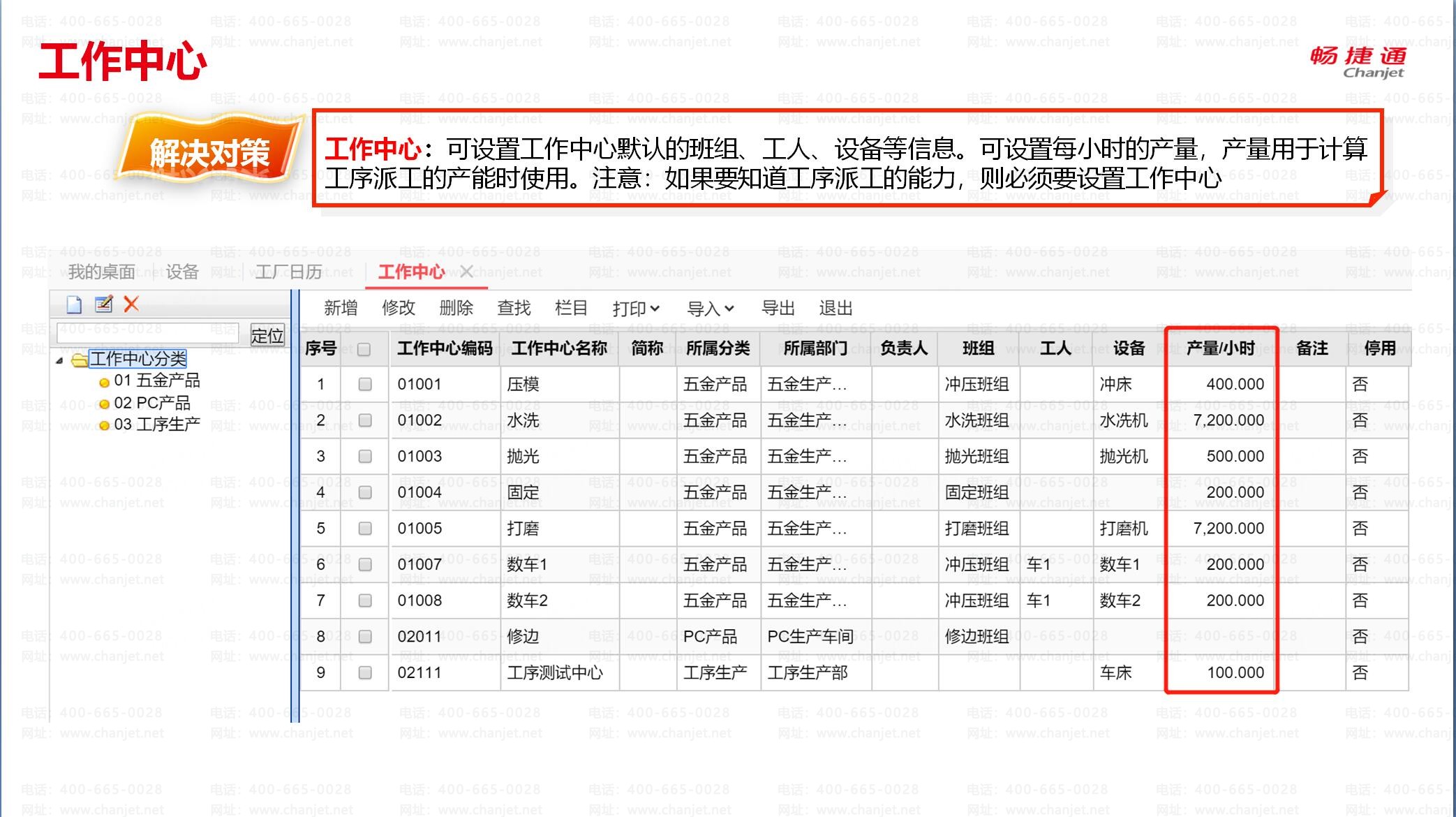Check the row checkbox for 01003 抛光
This screenshot has height=817, width=1456.
click(x=365, y=457)
